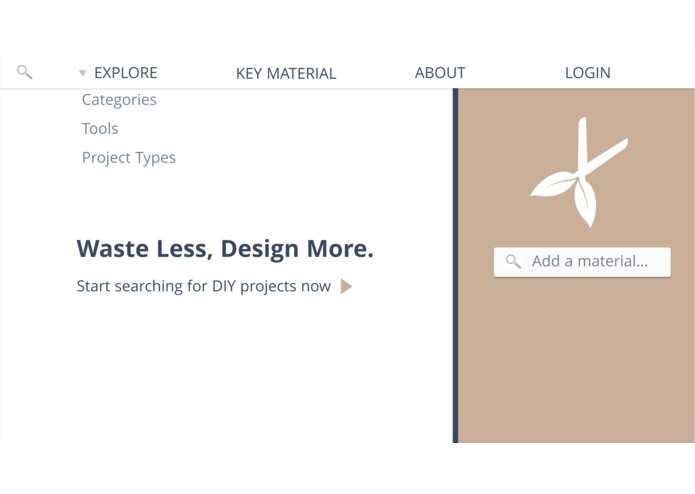
Task: Select Categories from Explore submenu
Action: coord(119,100)
